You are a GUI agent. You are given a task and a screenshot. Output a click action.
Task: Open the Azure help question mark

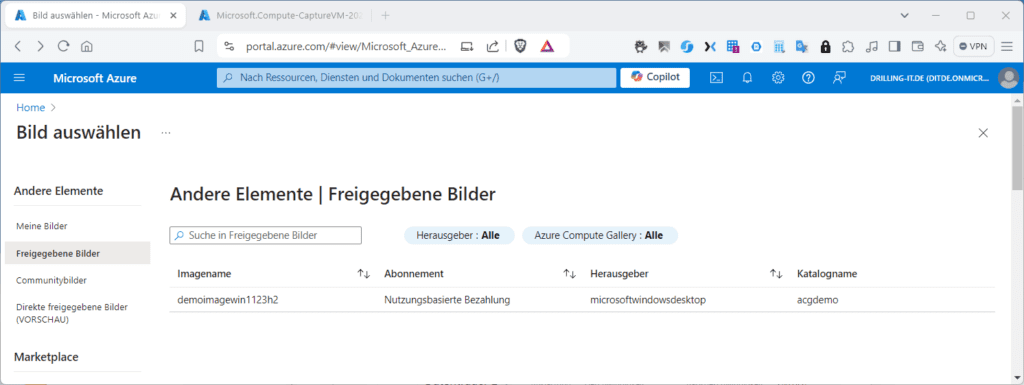click(x=808, y=78)
